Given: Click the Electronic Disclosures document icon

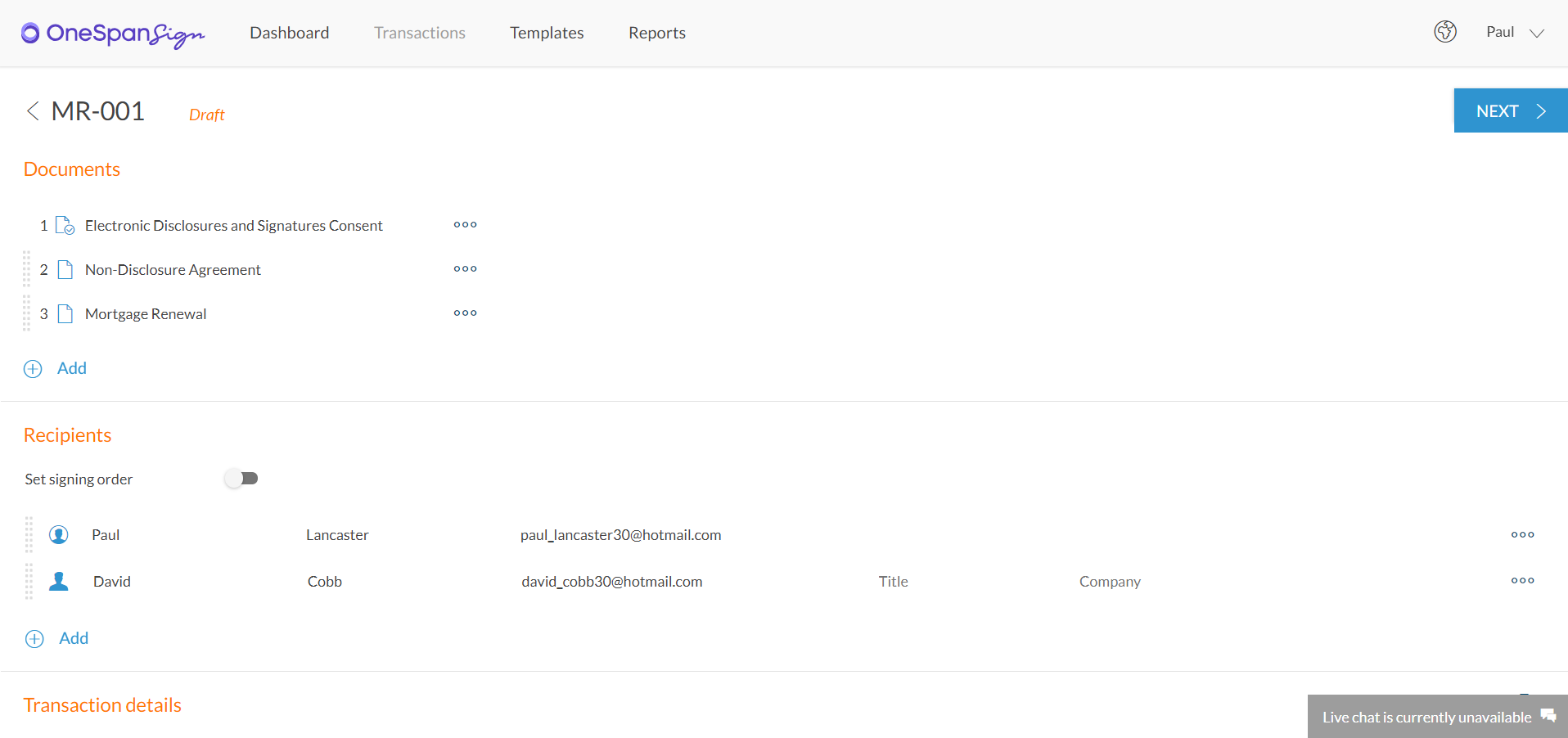Looking at the screenshot, I should point(65,225).
